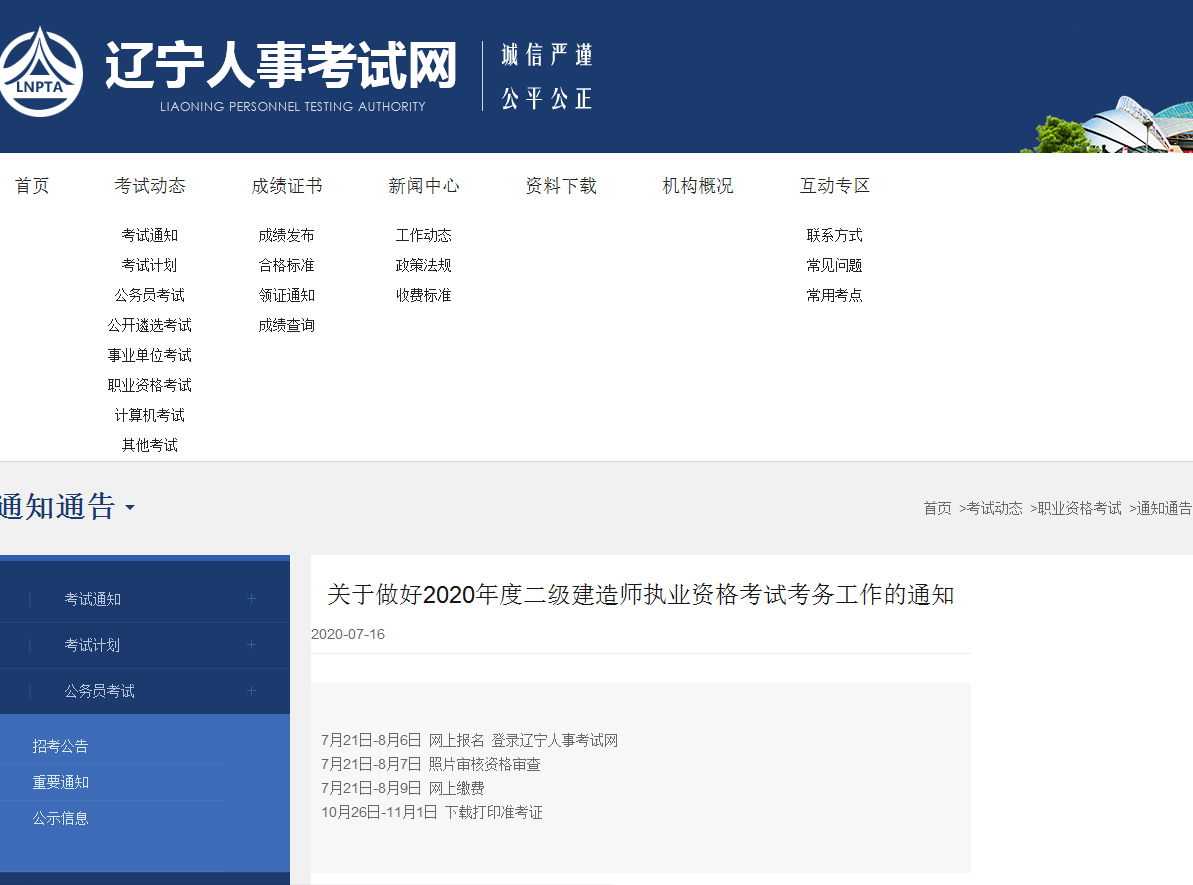Select 考试计划 in the dropdown submenu
Viewport: 1193px width, 885px height.
click(x=150, y=265)
